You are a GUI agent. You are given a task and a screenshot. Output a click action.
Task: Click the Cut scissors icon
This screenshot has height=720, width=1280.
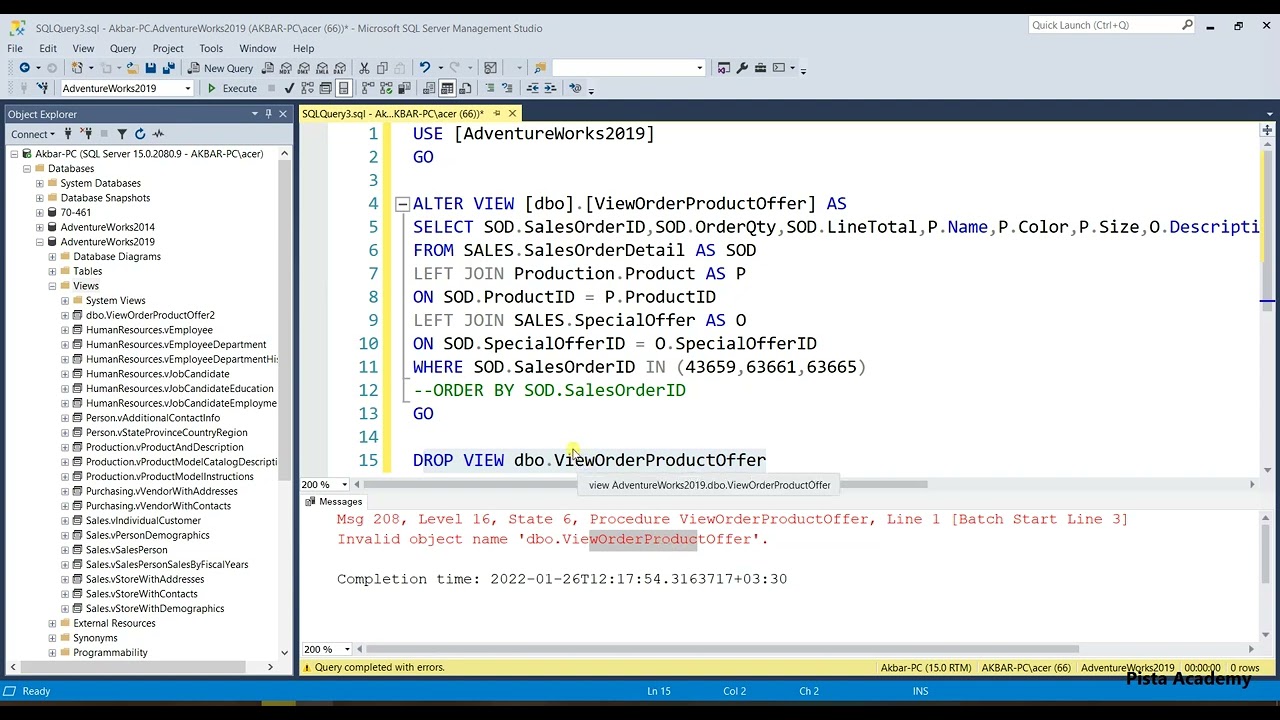point(365,68)
